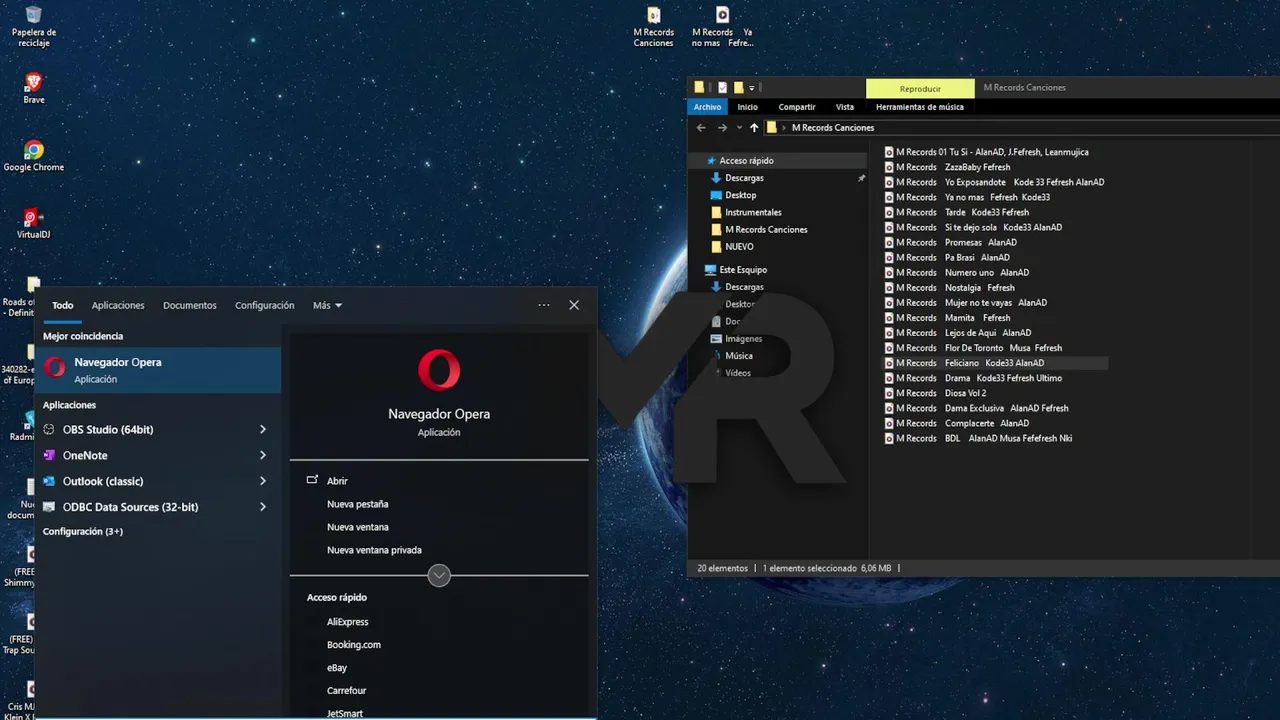Open the Vista ribbon tab

pyautogui.click(x=845, y=107)
